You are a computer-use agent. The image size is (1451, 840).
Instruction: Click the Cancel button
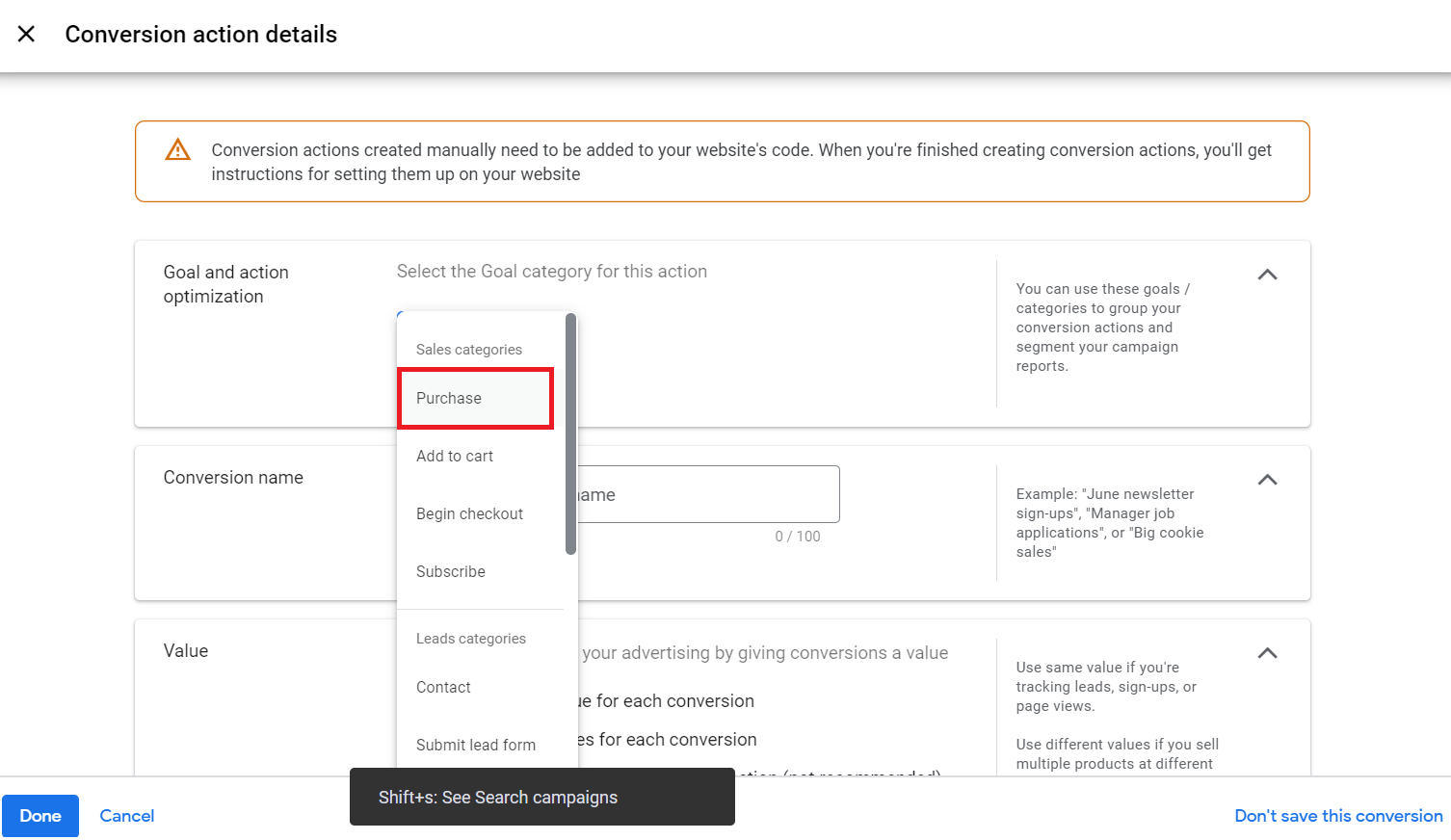[x=127, y=816]
